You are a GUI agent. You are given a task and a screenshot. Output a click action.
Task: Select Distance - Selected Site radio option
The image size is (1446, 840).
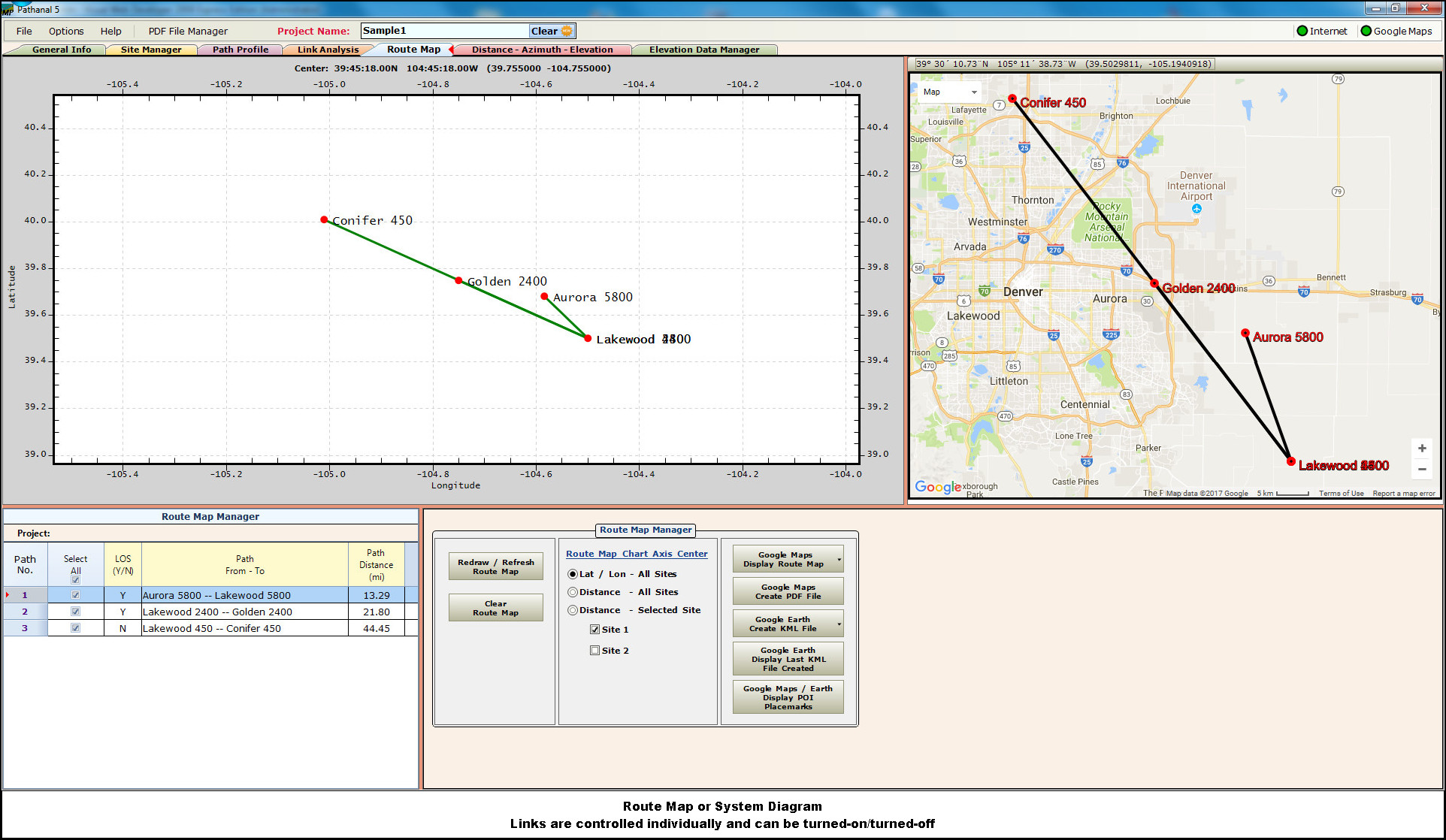click(x=573, y=610)
